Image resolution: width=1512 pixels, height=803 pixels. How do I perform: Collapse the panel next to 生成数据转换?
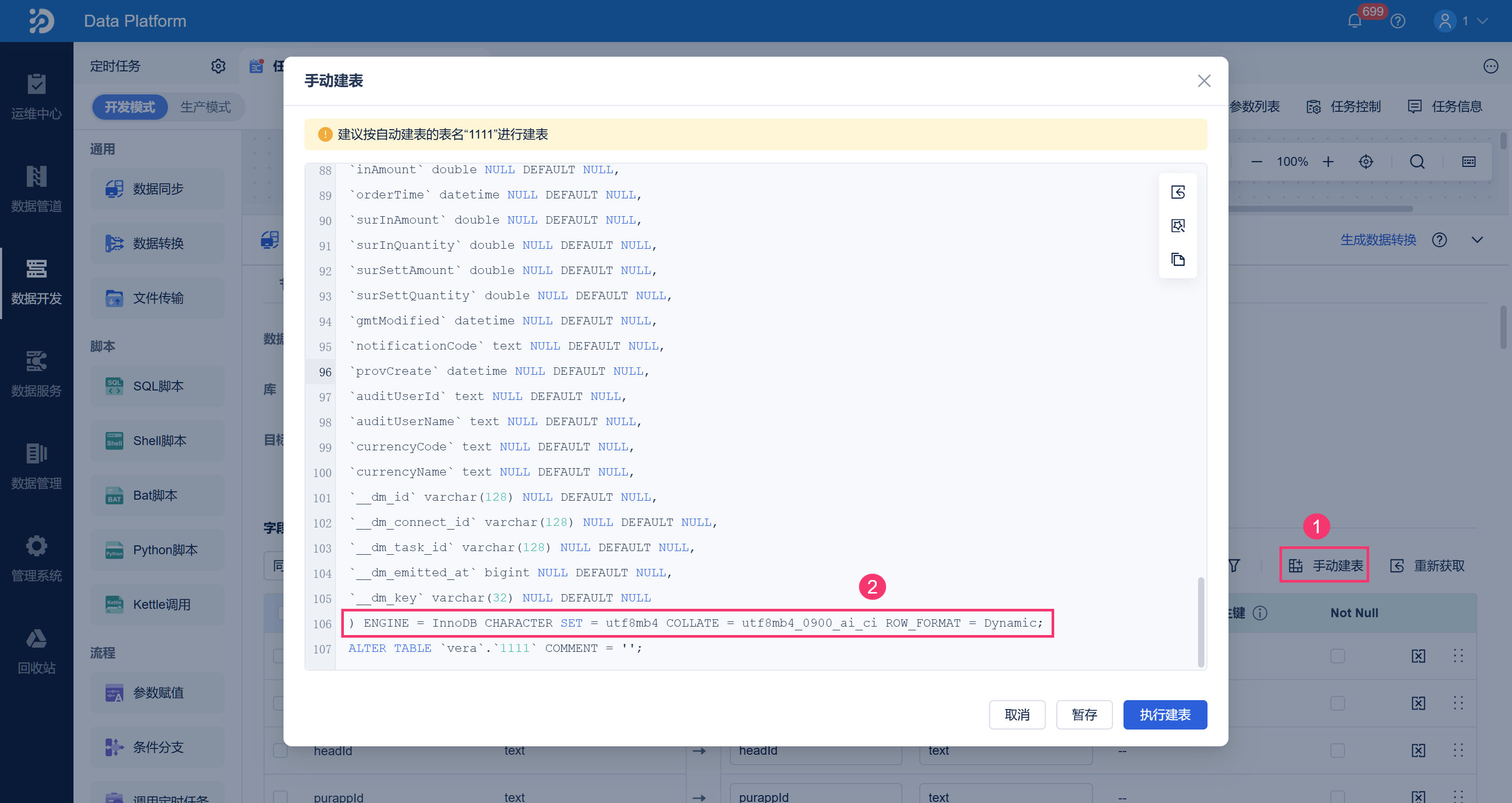[1477, 239]
